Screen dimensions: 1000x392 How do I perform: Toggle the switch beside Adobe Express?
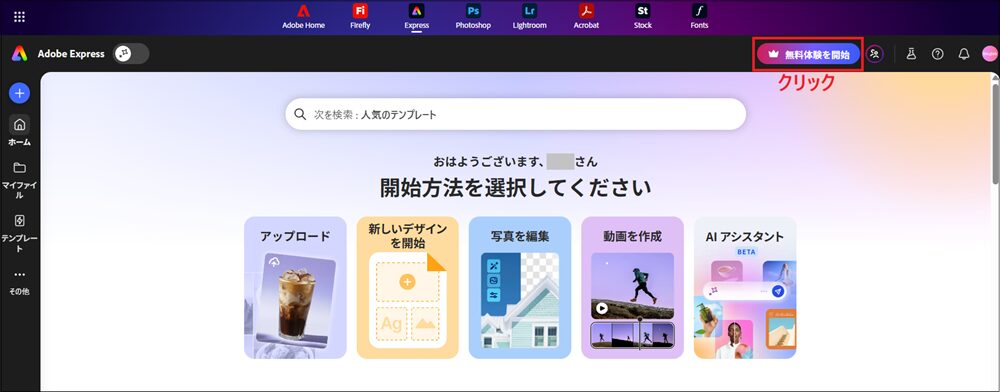click(x=131, y=54)
